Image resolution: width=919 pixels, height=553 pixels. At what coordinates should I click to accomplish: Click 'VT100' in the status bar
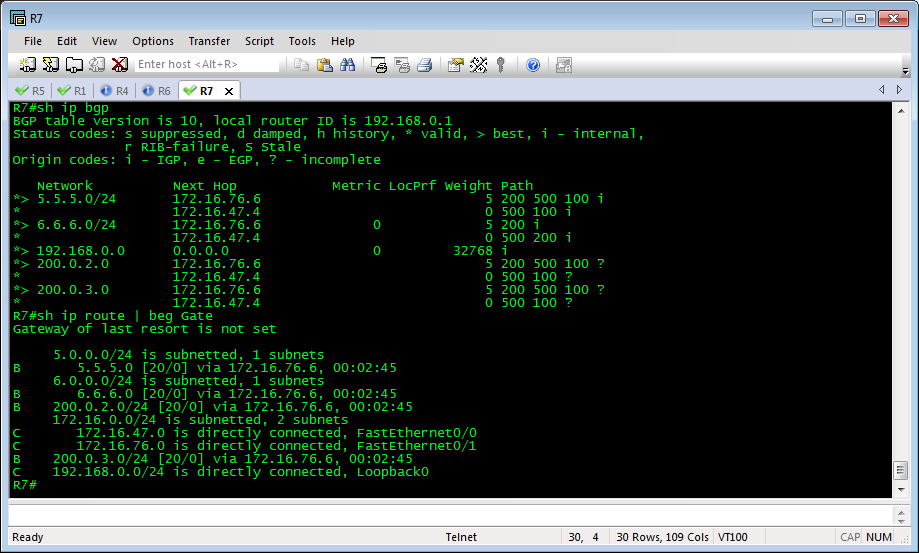[733, 537]
